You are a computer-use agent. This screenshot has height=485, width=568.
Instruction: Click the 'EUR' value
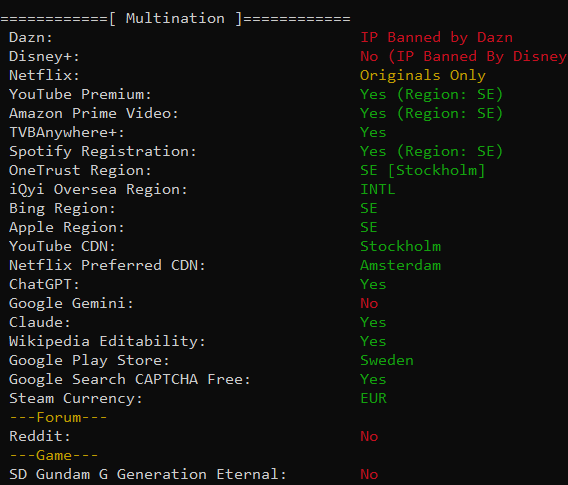[373, 398]
